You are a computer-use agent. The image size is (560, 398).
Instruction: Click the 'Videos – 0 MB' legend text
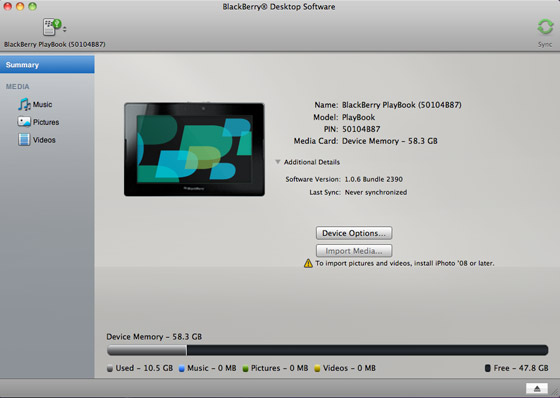(349, 368)
